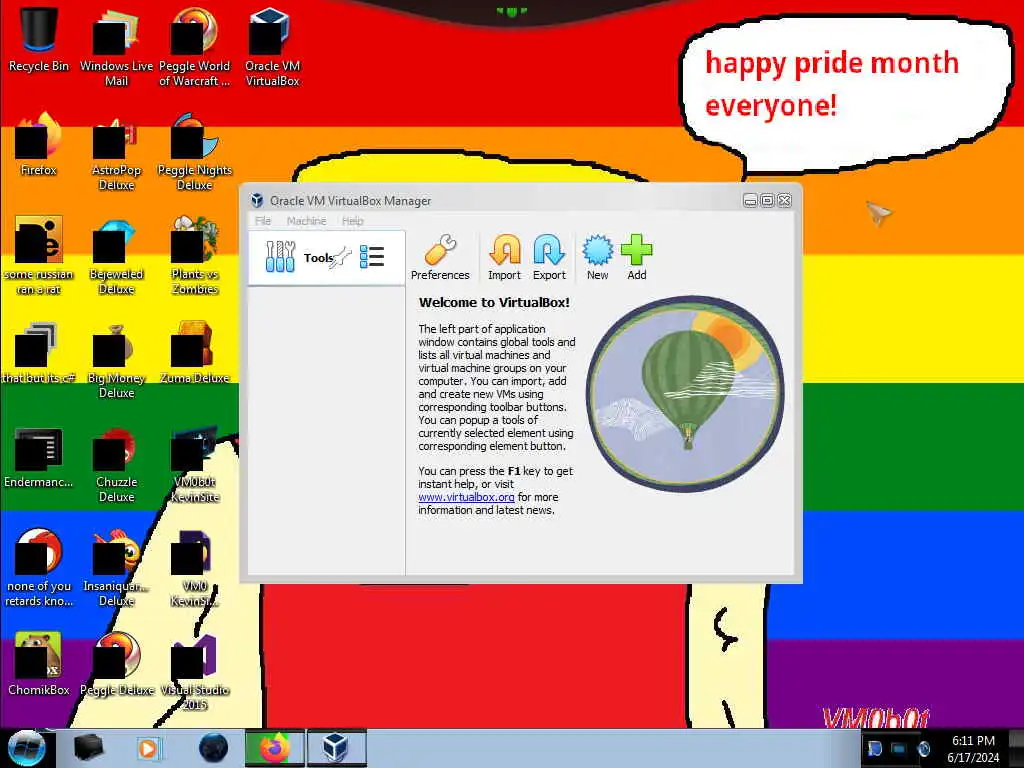Add an existing virtual machine
Image resolution: width=1024 pixels, height=768 pixels.
tap(636, 257)
